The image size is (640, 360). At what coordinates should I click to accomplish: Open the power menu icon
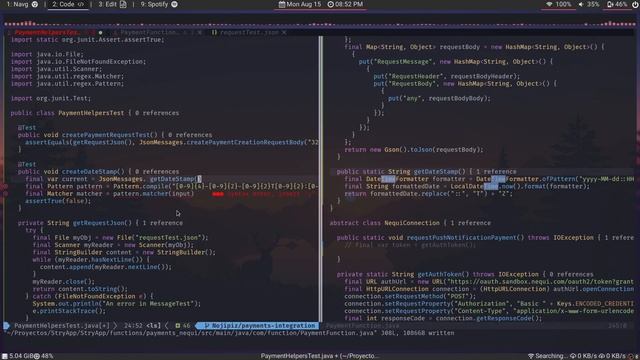pos(635,4)
